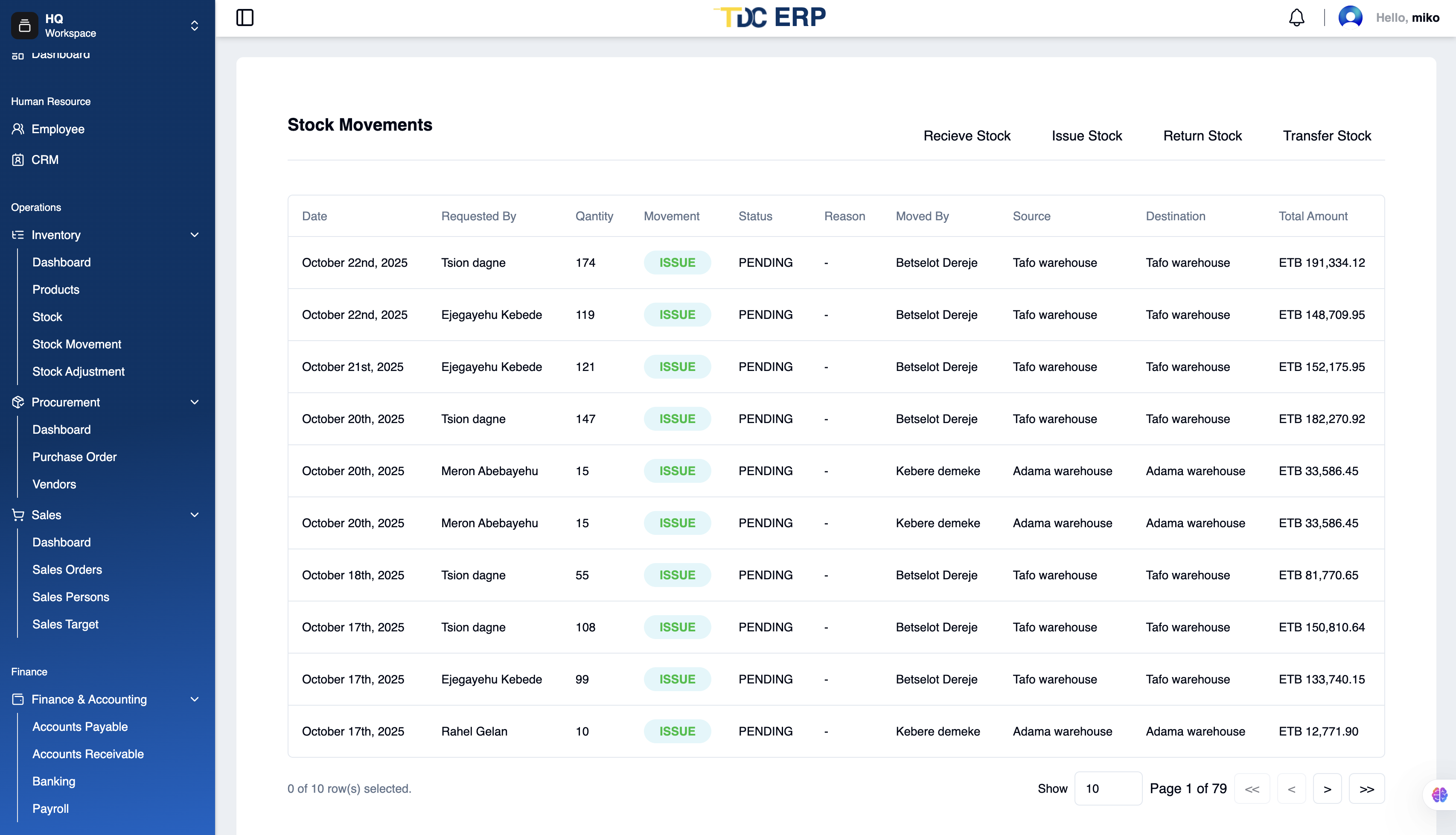Open the brain assistant floating icon
Screen dimensions: 1456x835
1439,794
